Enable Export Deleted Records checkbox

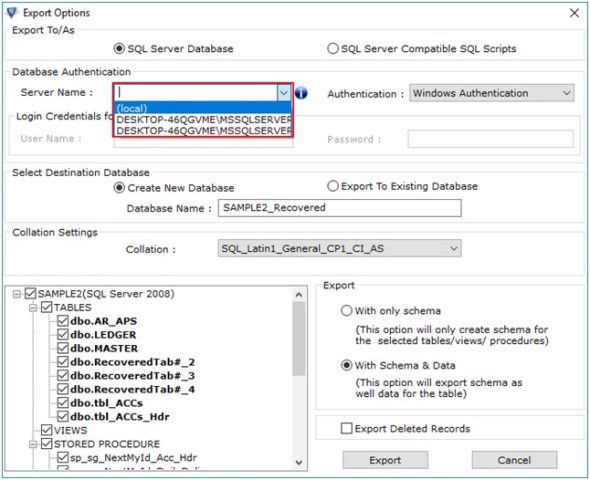tap(346, 428)
